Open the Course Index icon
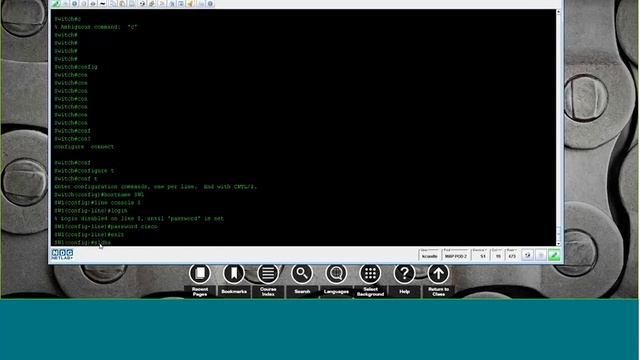Screen dimensions: 640x360 tap(268, 273)
